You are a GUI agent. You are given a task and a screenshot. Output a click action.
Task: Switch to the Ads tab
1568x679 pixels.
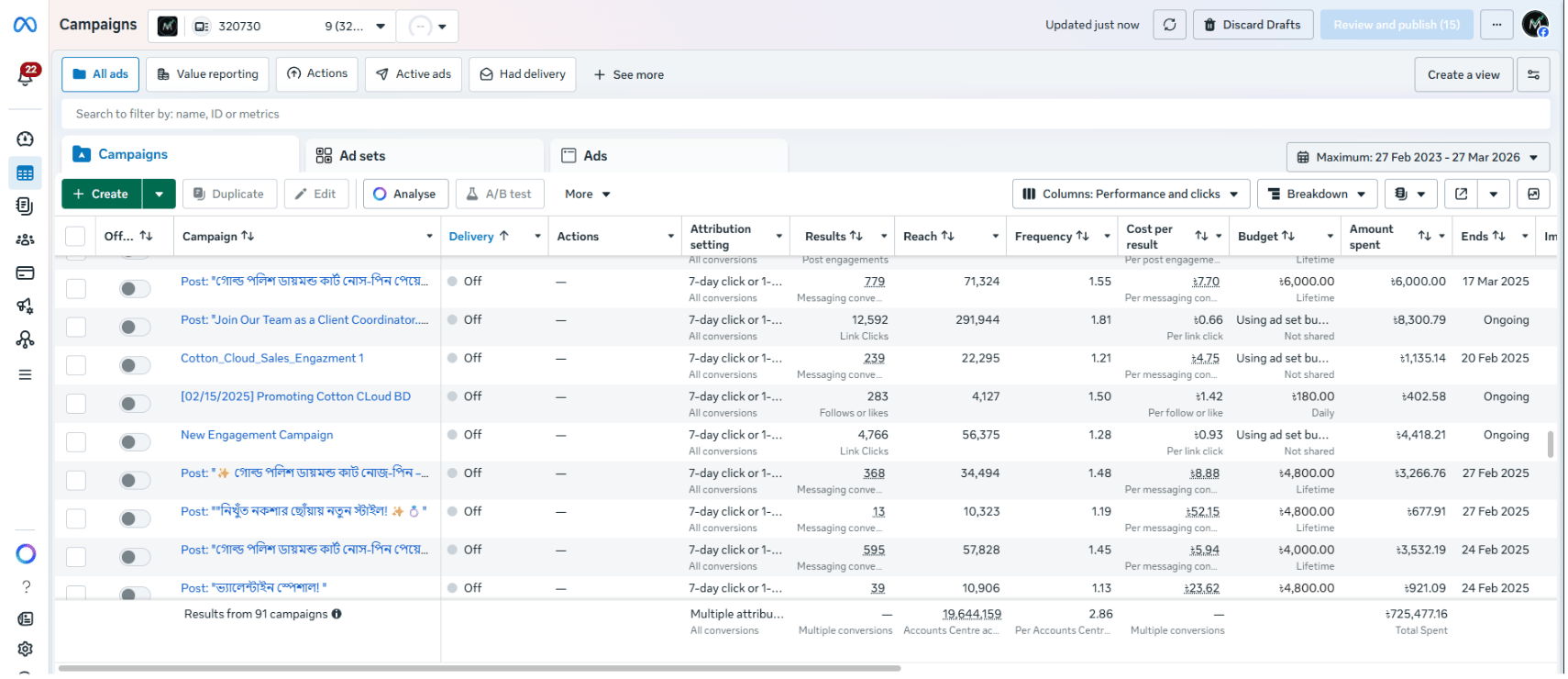pyautogui.click(x=594, y=156)
